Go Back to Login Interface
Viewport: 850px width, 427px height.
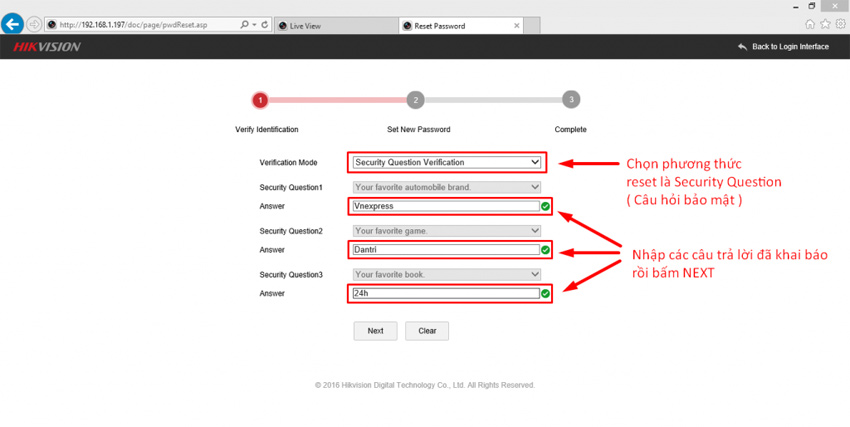pos(783,47)
